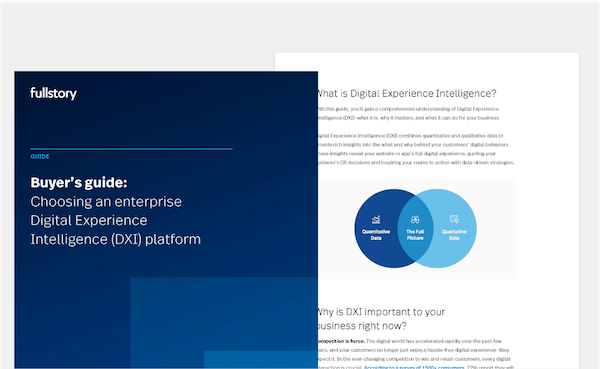Click the "Competition is fierce." bold text
The image size is (600, 369).
point(341,341)
